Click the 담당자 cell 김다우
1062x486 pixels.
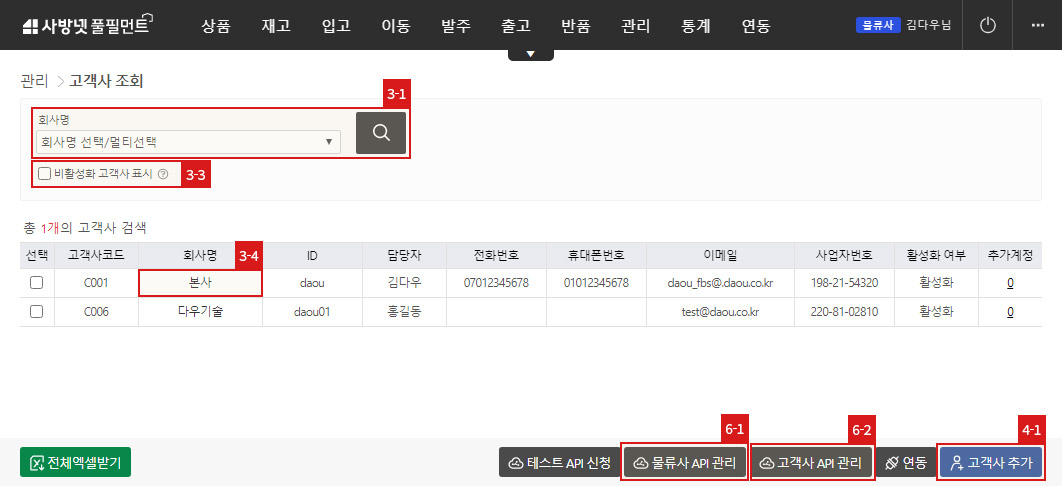pyautogui.click(x=404, y=283)
